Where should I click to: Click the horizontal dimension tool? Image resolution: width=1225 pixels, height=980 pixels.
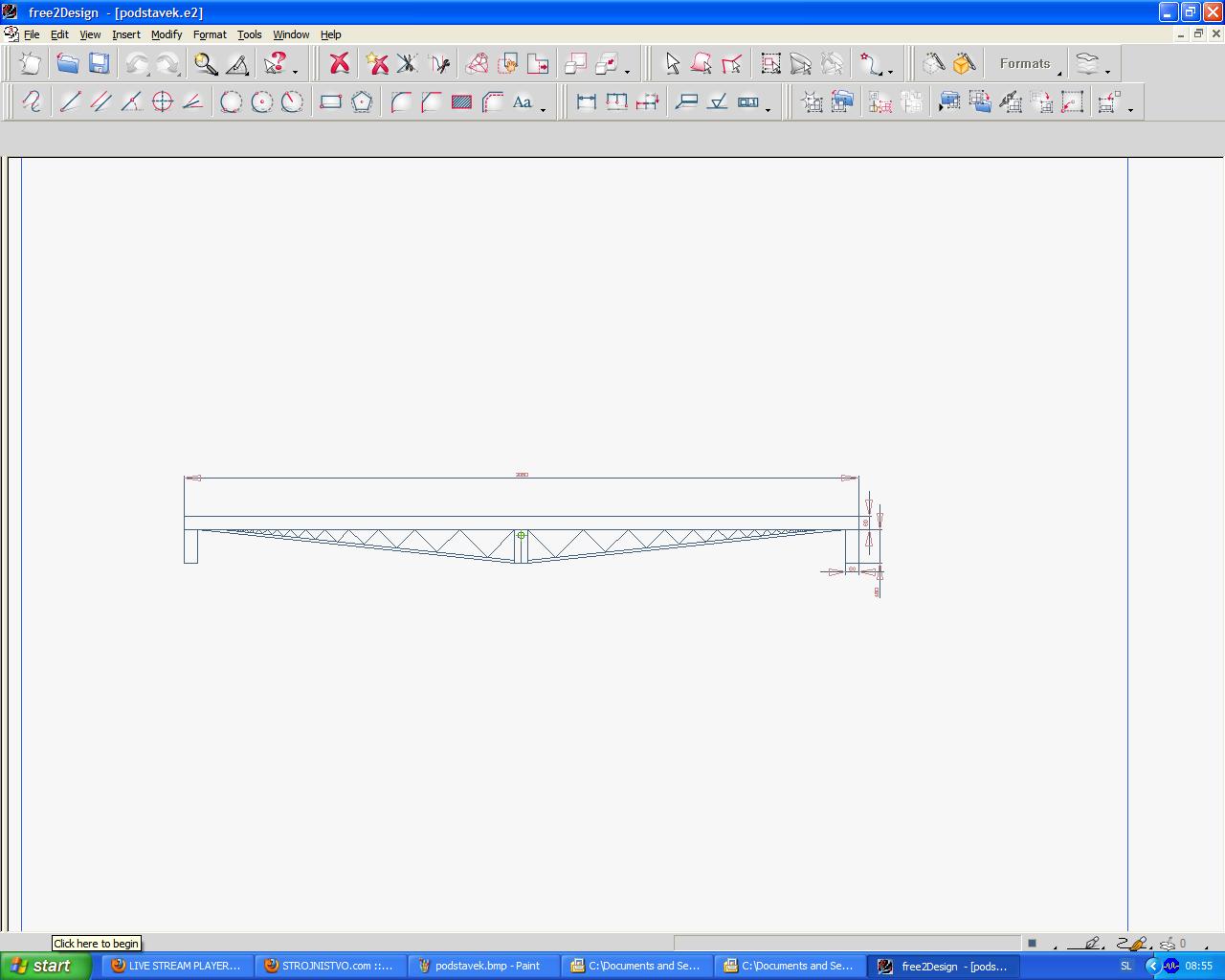coord(586,101)
